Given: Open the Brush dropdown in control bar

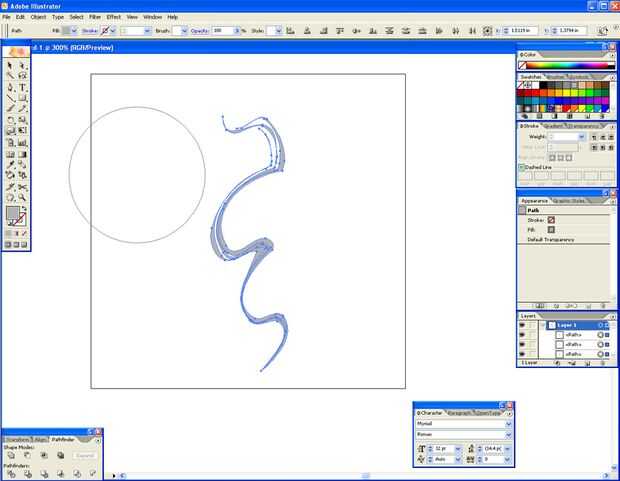Looking at the screenshot, I should coord(184,30).
